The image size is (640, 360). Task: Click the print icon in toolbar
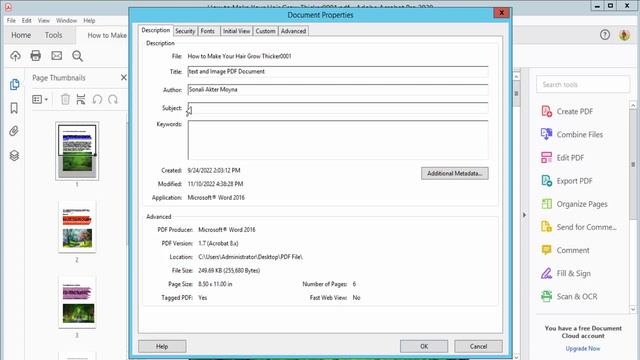tap(36, 56)
